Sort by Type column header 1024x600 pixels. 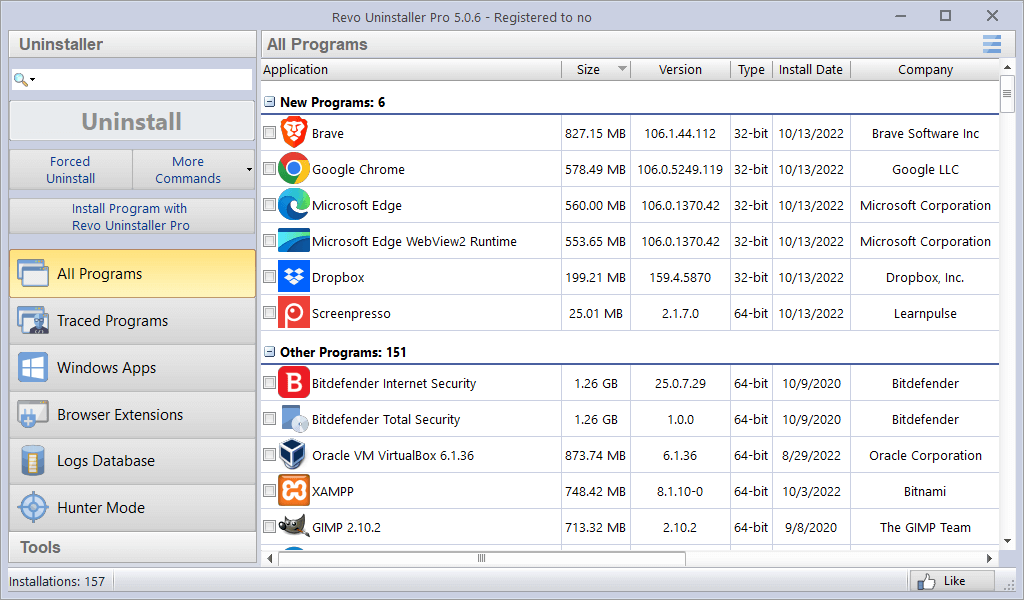tap(751, 69)
